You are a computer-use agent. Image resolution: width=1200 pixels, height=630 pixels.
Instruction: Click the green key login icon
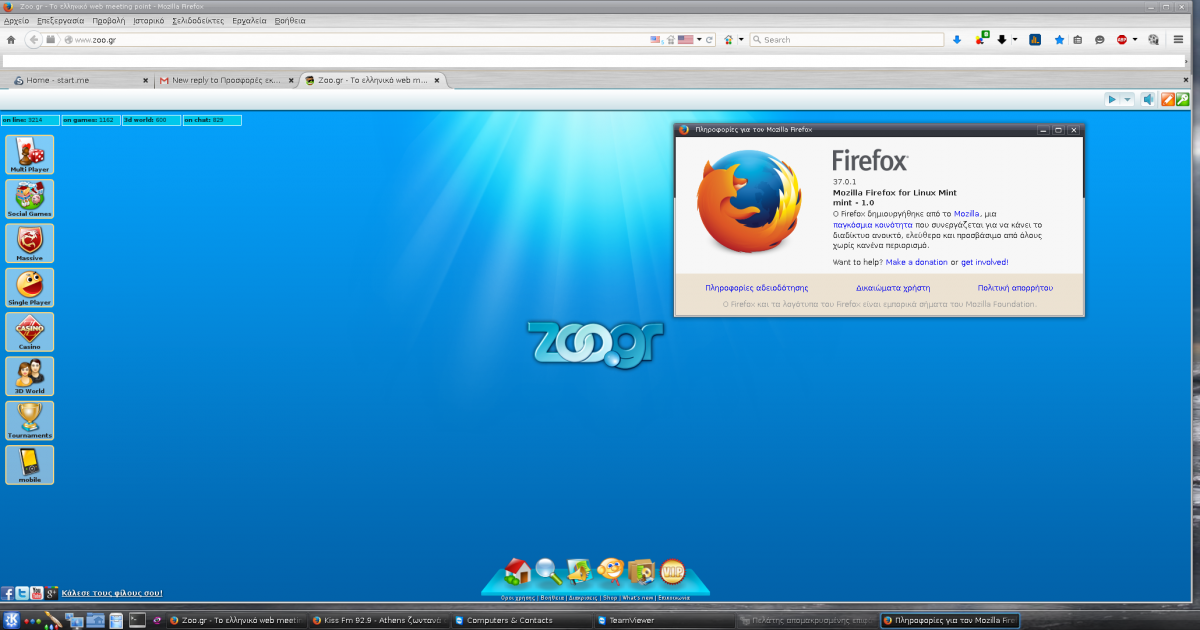coord(1182,99)
